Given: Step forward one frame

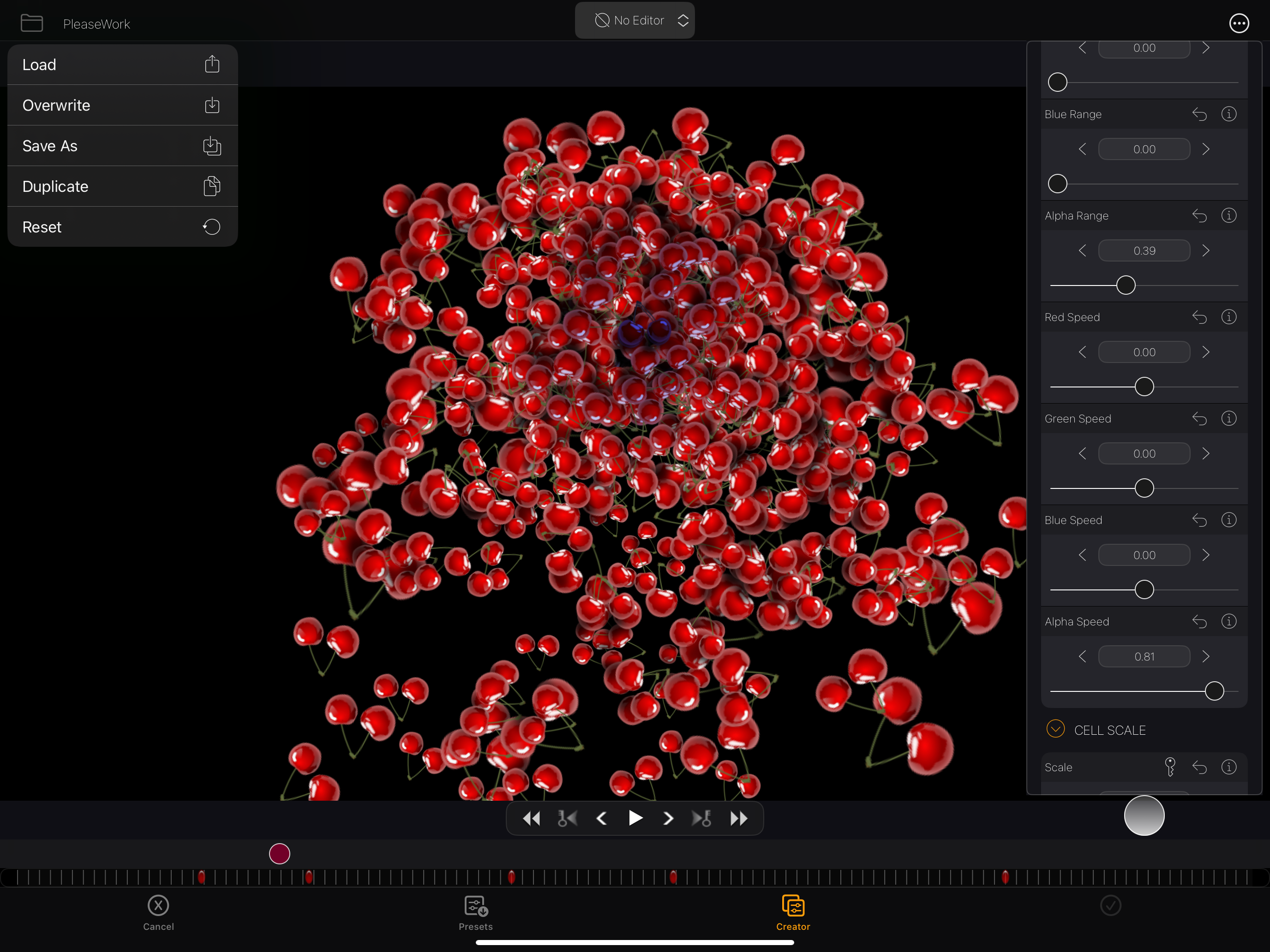Looking at the screenshot, I should [x=668, y=818].
